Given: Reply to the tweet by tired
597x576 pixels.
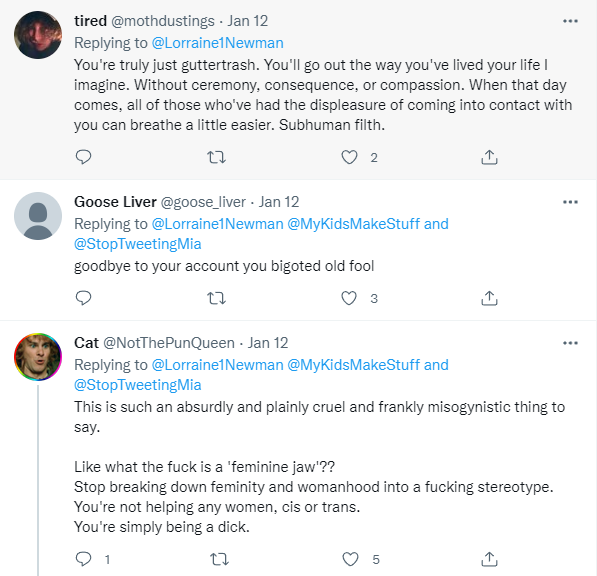Looking at the screenshot, I should tap(83, 157).
